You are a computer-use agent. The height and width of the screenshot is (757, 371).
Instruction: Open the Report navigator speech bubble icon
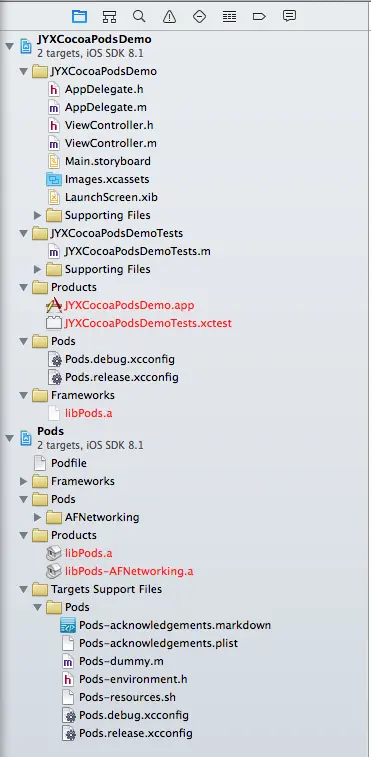tap(289, 16)
